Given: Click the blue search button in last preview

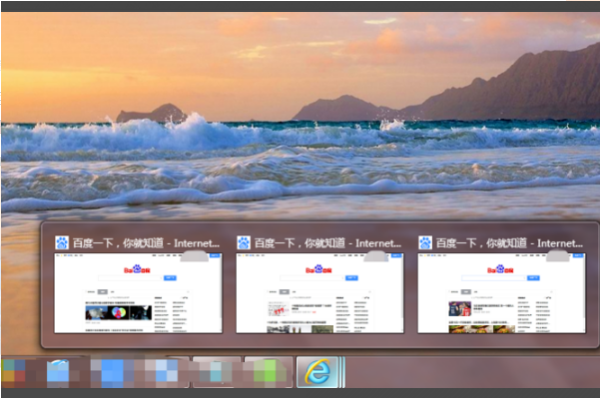Looking at the screenshot, I should (x=533, y=278).
